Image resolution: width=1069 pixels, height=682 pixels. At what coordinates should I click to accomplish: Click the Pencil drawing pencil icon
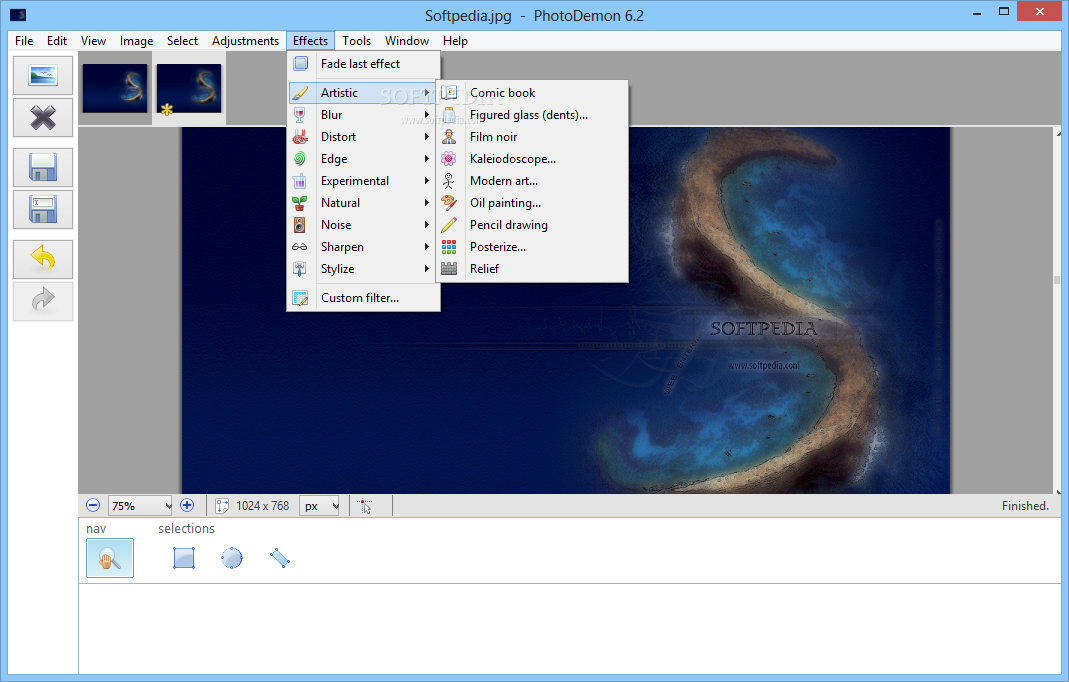449,224
